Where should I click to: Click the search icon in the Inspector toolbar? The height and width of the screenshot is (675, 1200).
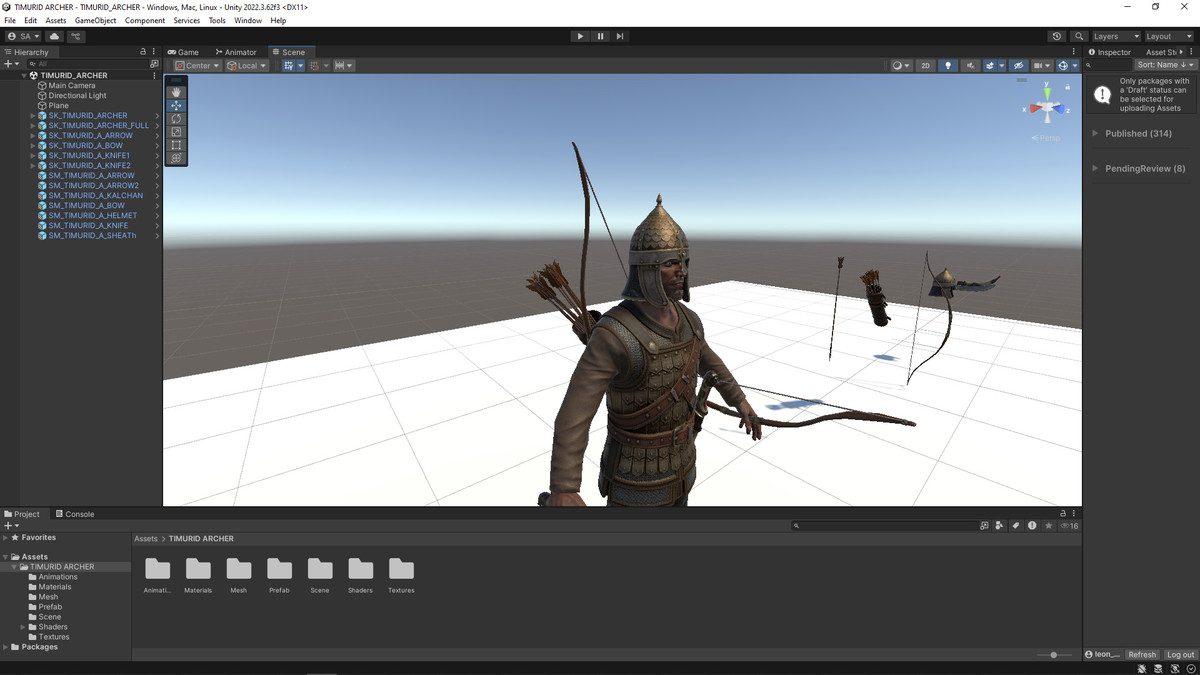point(1089,65)
